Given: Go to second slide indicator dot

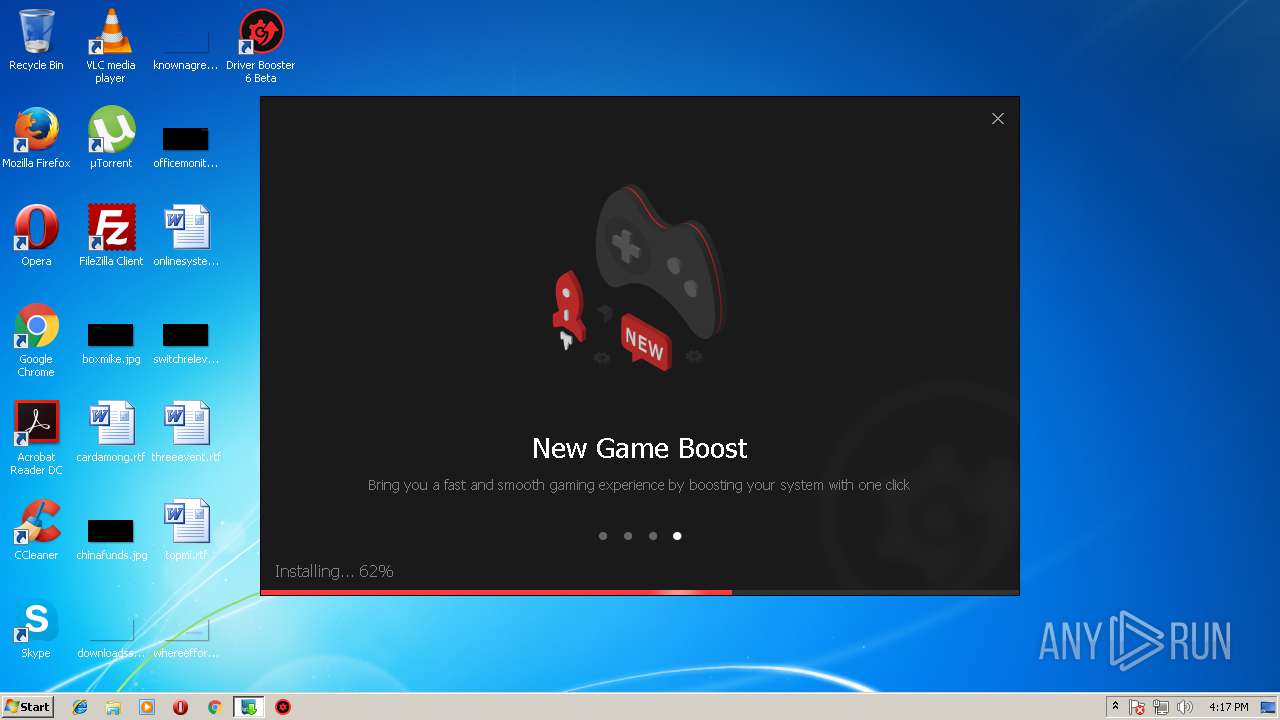Looking at the screenshot, I should [628, 536].
